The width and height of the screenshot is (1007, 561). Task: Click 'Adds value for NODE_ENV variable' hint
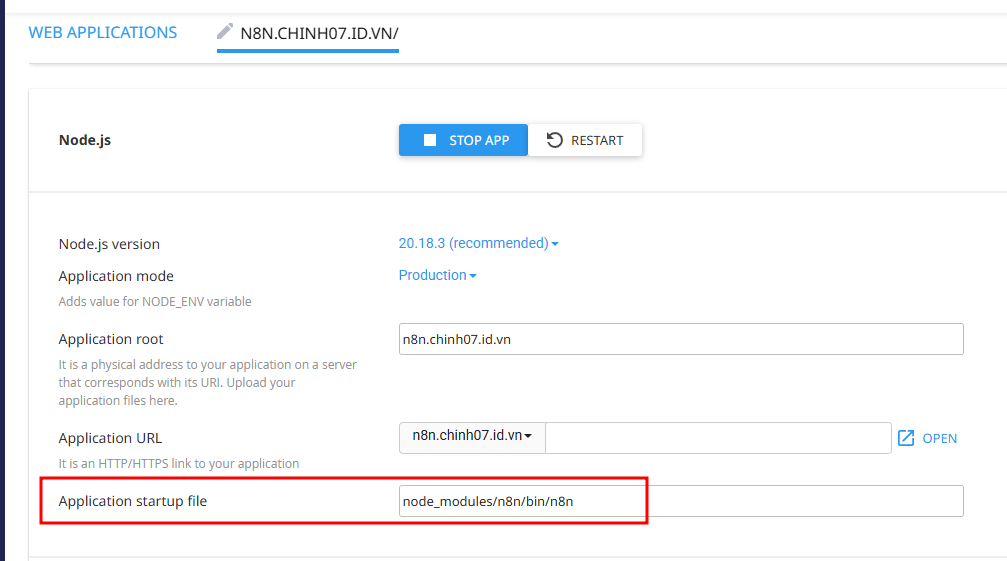point(155,302)
